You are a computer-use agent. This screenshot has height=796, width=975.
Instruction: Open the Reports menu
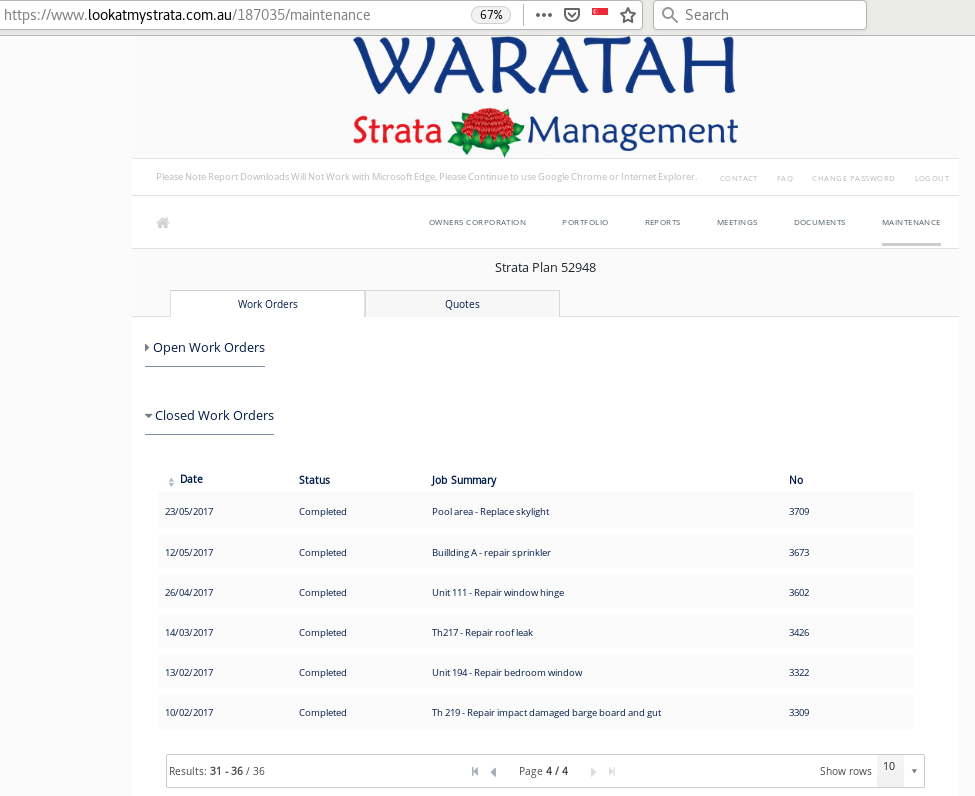point(663,223)
